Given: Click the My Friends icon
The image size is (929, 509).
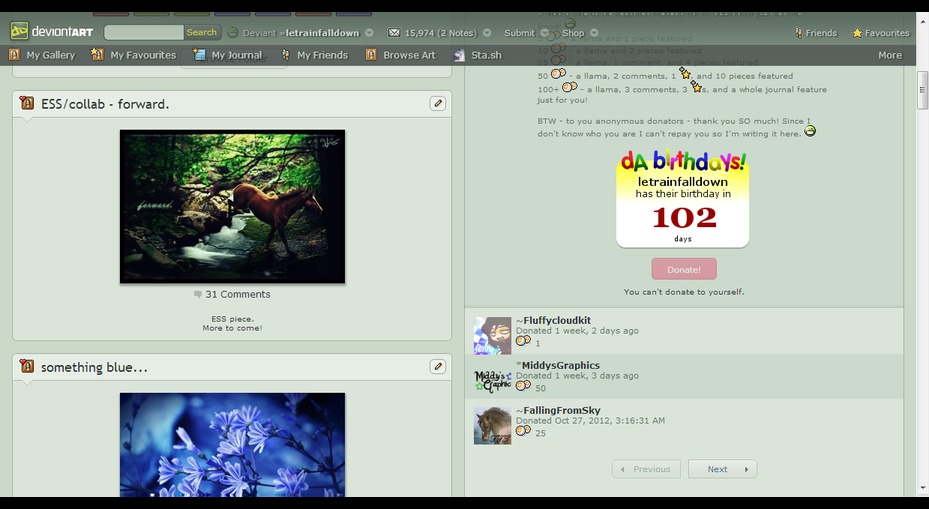Looking at the screenshot, I should 286,55.
